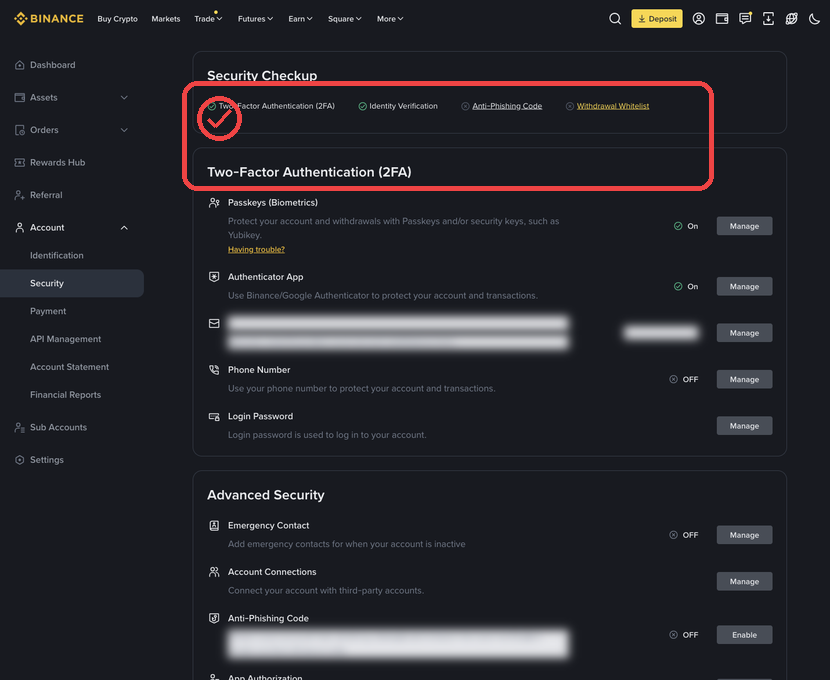830x680 pixels.
Task: Open the language globe icon
Action: point(791,19)
